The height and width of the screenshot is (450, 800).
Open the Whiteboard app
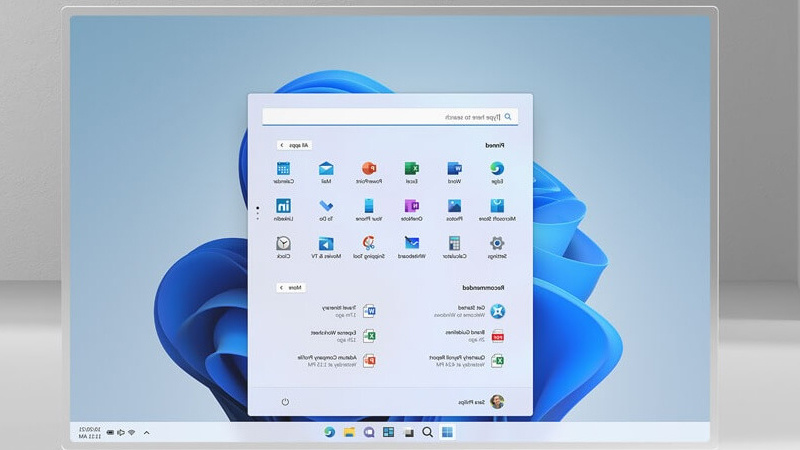412,247
